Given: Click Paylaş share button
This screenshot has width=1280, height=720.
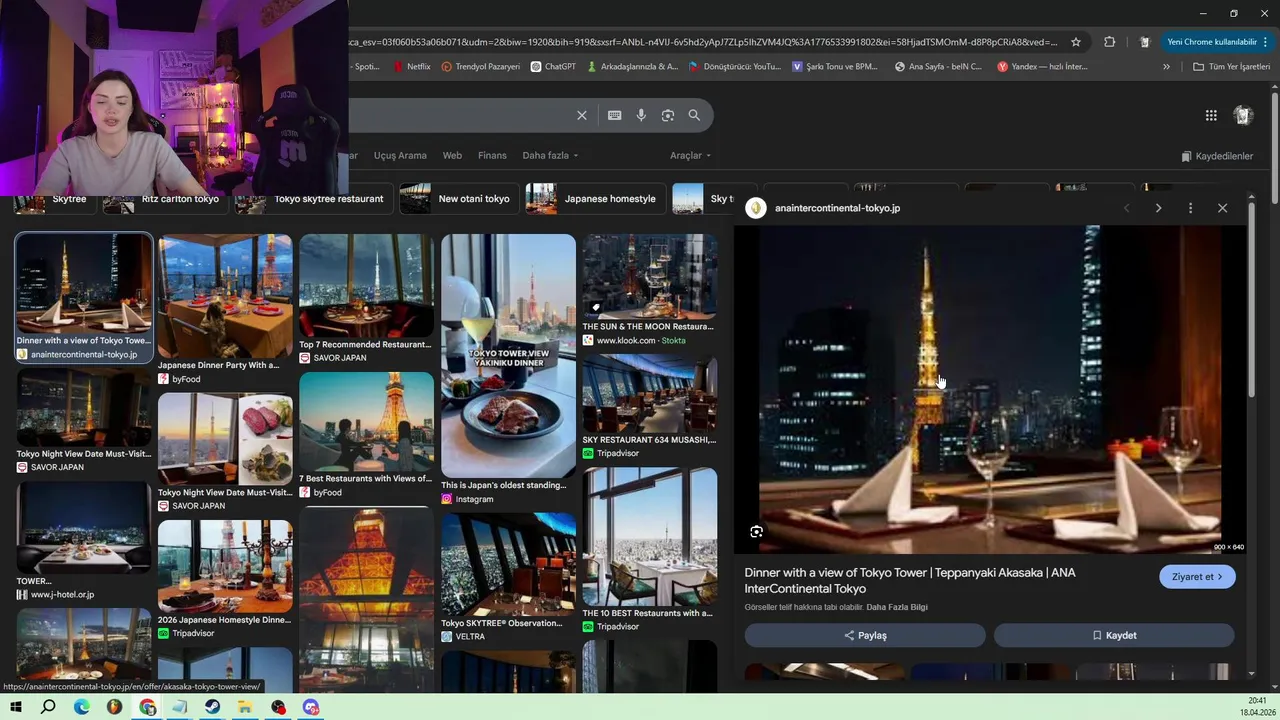Looking at the screenshot, I should [x=865, y=635].
